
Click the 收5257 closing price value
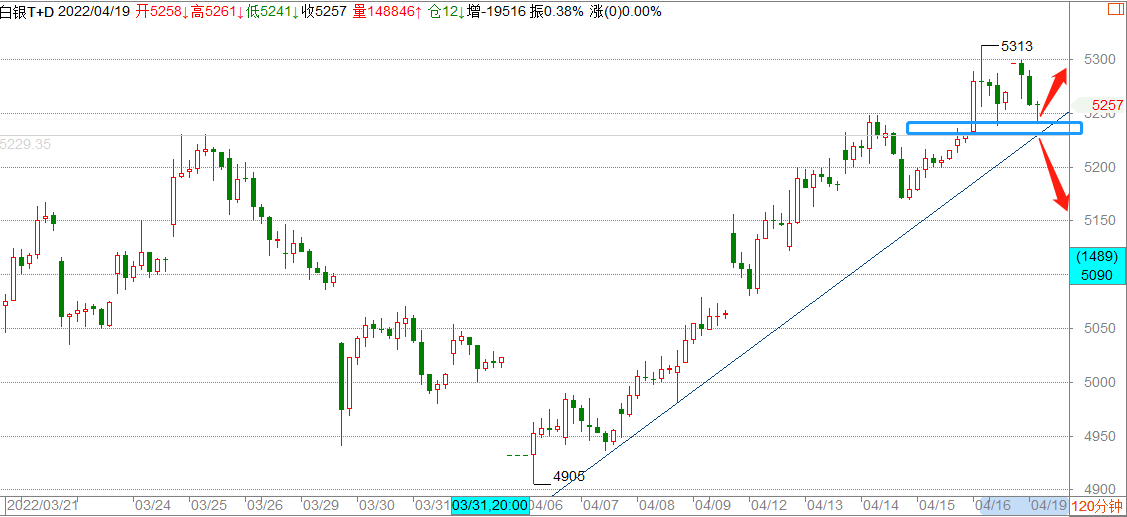pos(326,12)
